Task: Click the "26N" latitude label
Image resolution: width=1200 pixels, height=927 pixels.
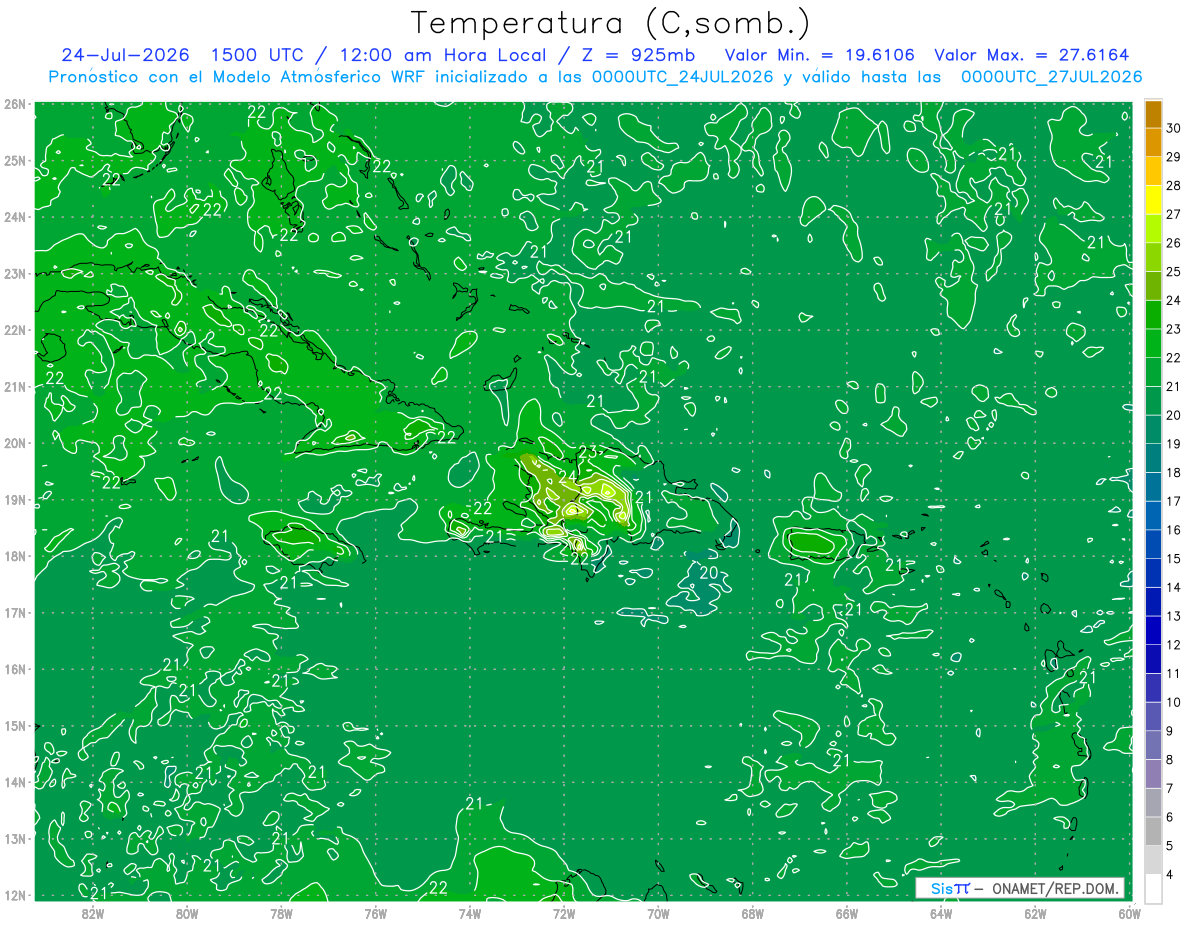Action: pos(14,104)
